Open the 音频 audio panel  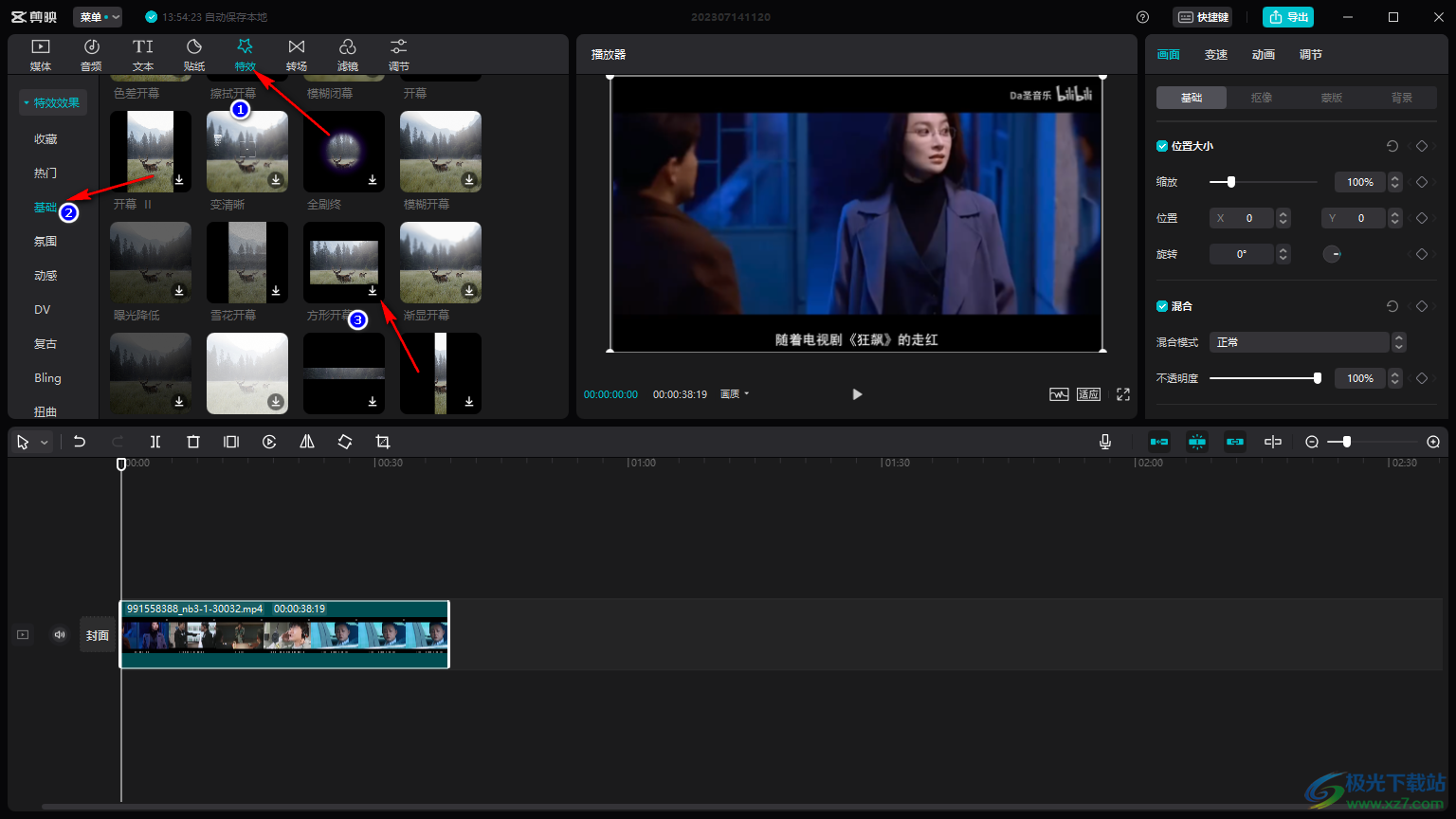point(92,55)
